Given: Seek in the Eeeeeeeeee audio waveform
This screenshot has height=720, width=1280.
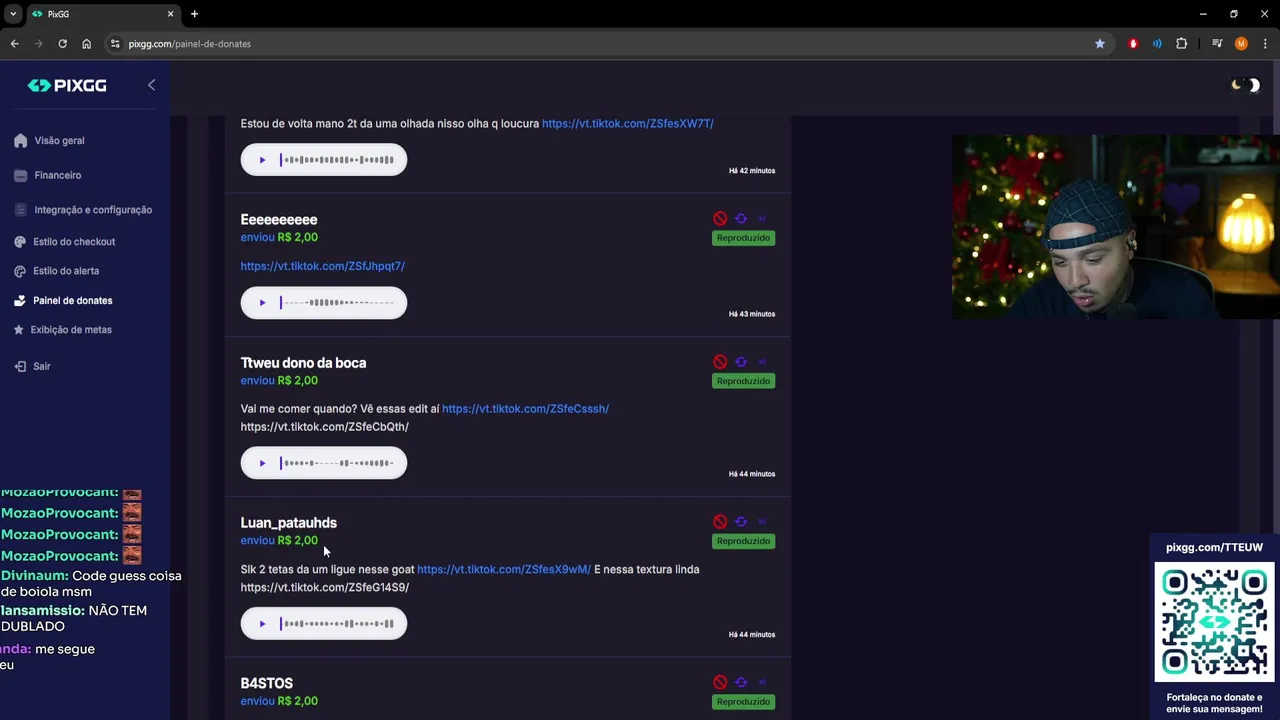Looking at the screenshot, I should click(x=337, y=303).
